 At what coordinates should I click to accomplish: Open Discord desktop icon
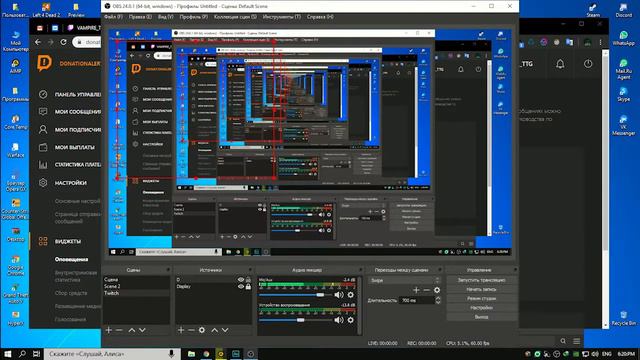(623, 10)
